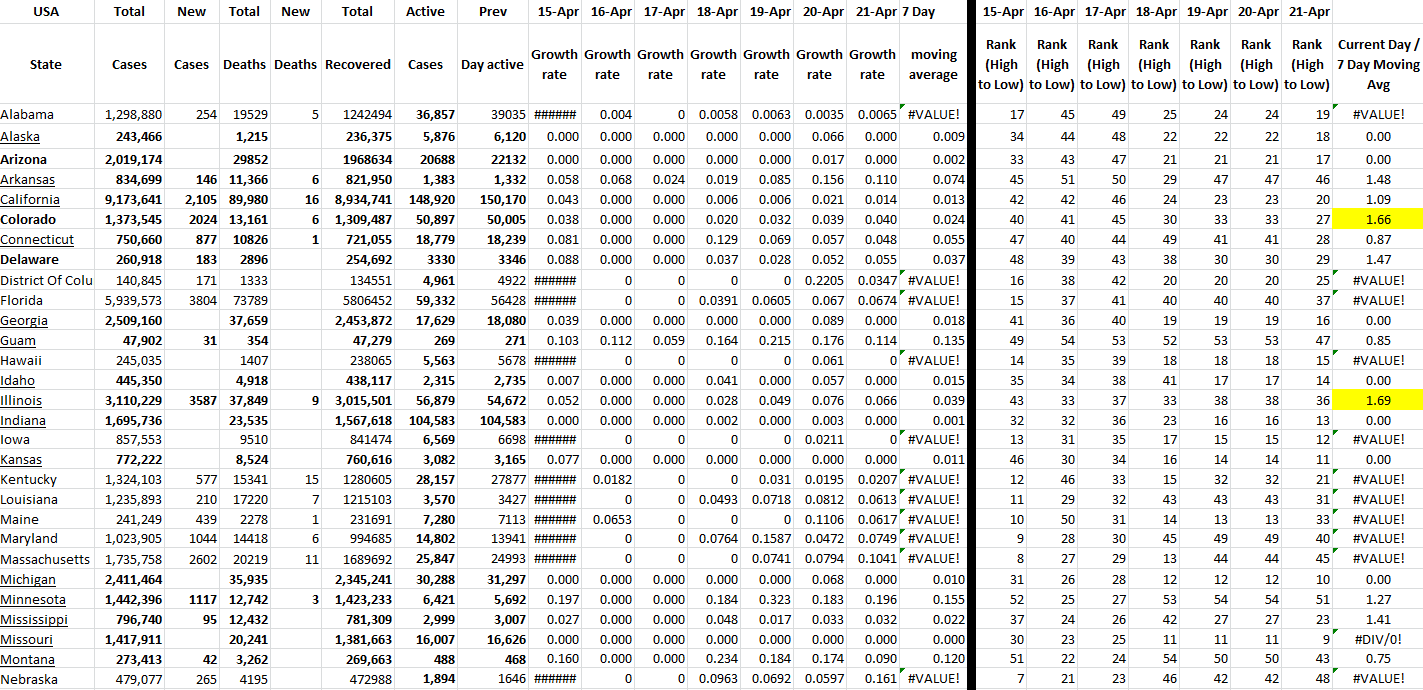Open the Connecticut link
The height and width of the screenshot is (690, 1423).
[37, 240]
